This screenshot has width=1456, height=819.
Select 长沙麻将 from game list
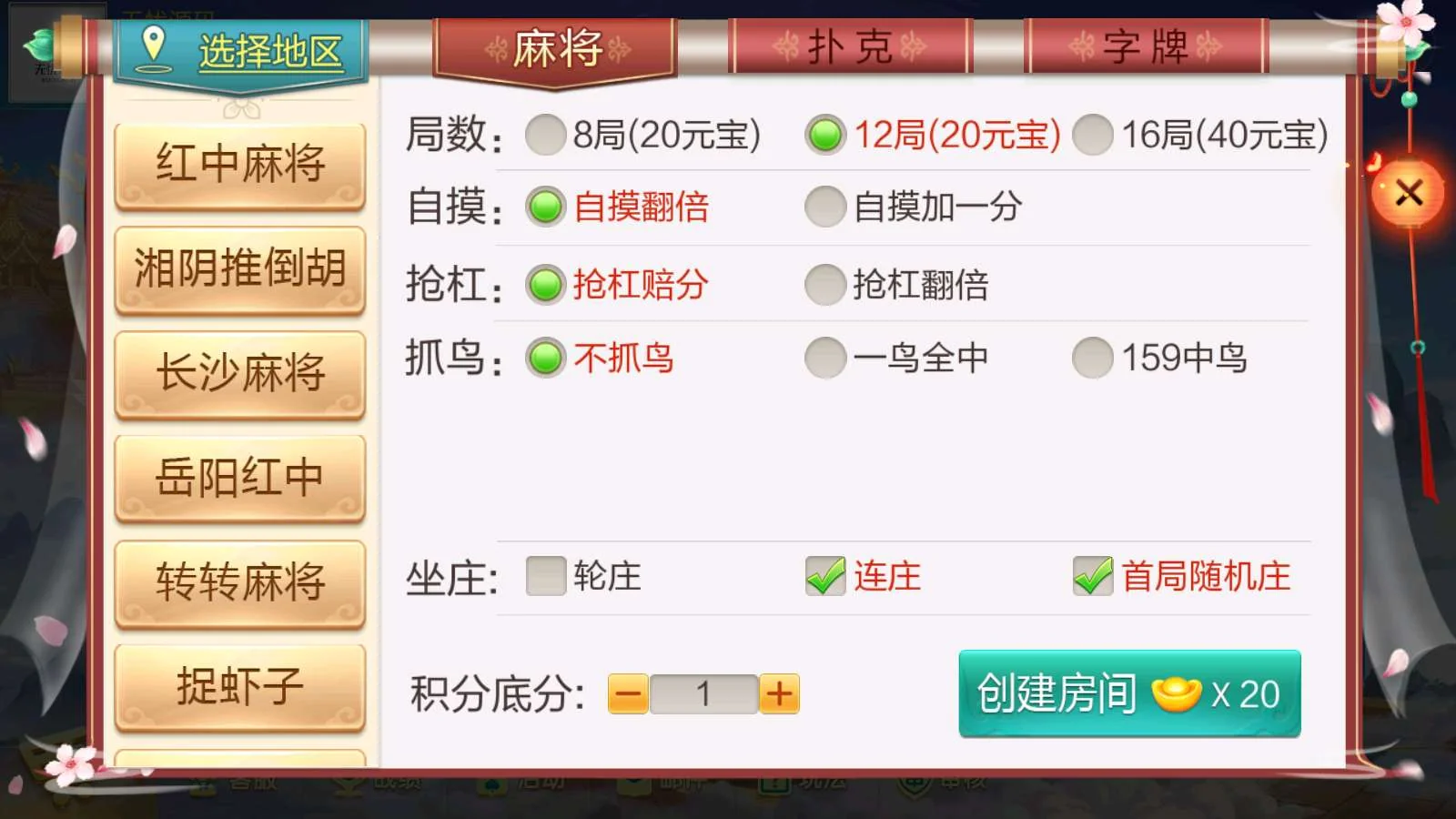point(240,374)
